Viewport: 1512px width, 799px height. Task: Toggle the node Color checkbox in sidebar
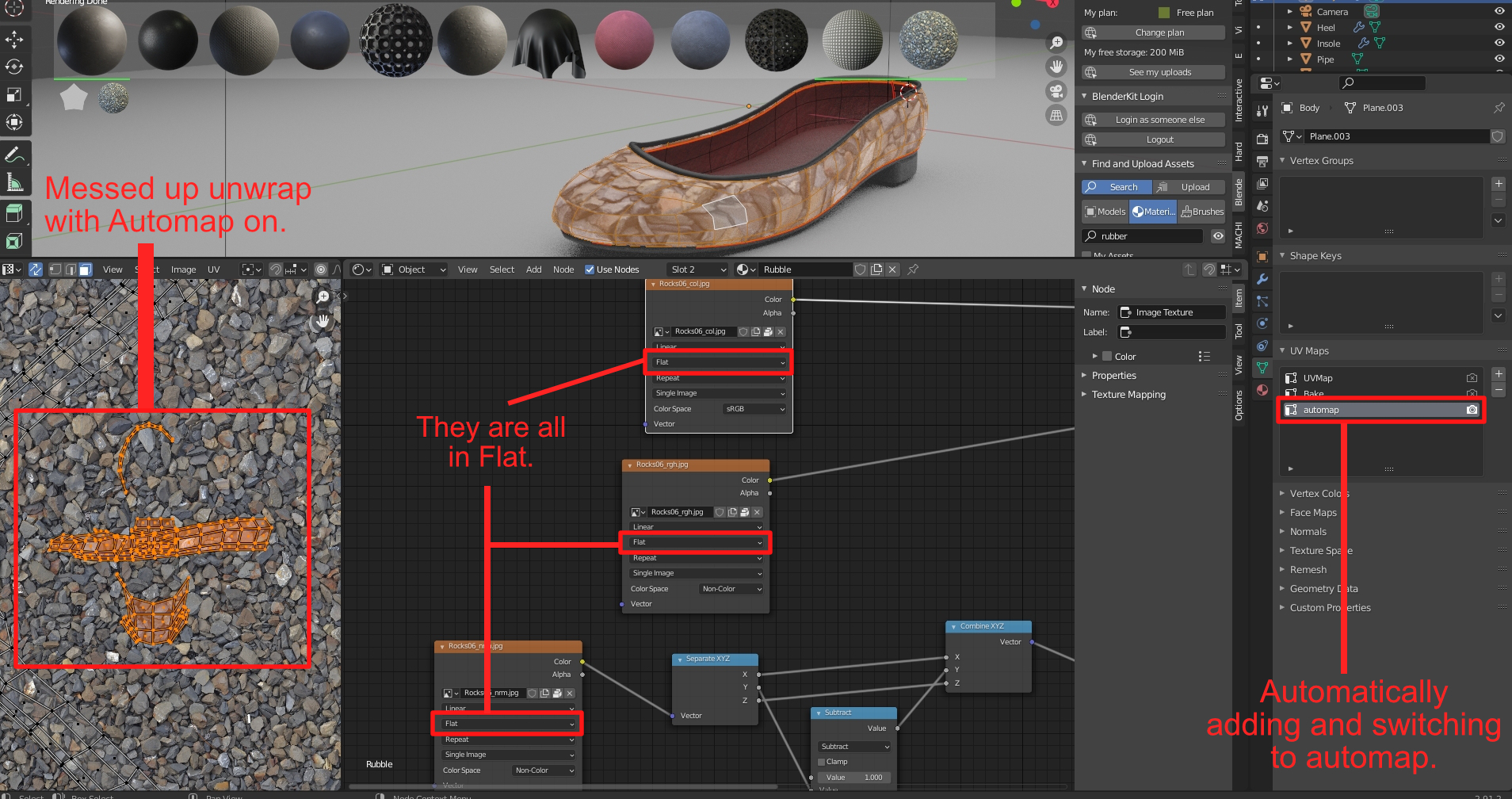pyautogui.click(x=1108, y=357)
